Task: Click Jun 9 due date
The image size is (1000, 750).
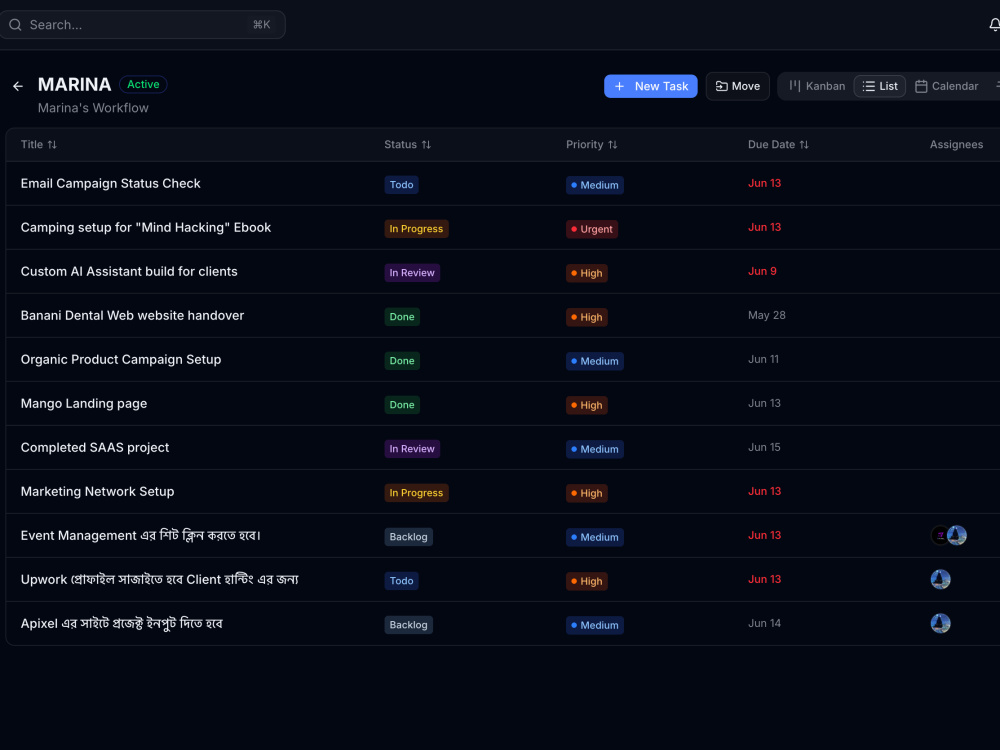Action: (x=762, y=271)
